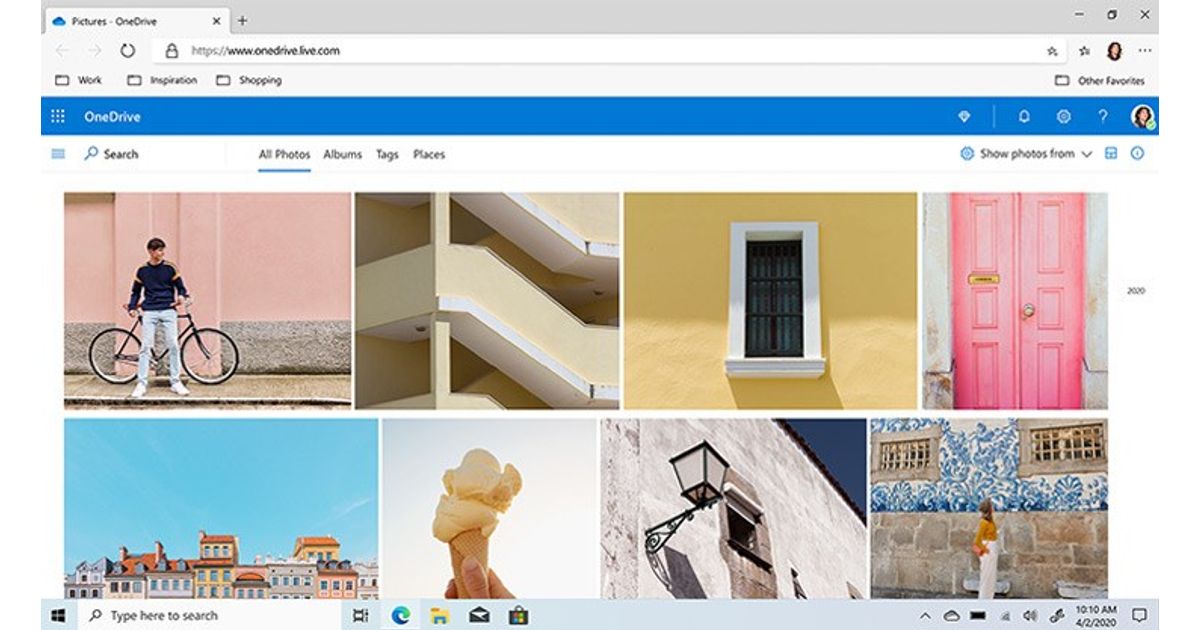
Task: Toggle the hamburger navigation menu
Action: coord(58,154)
